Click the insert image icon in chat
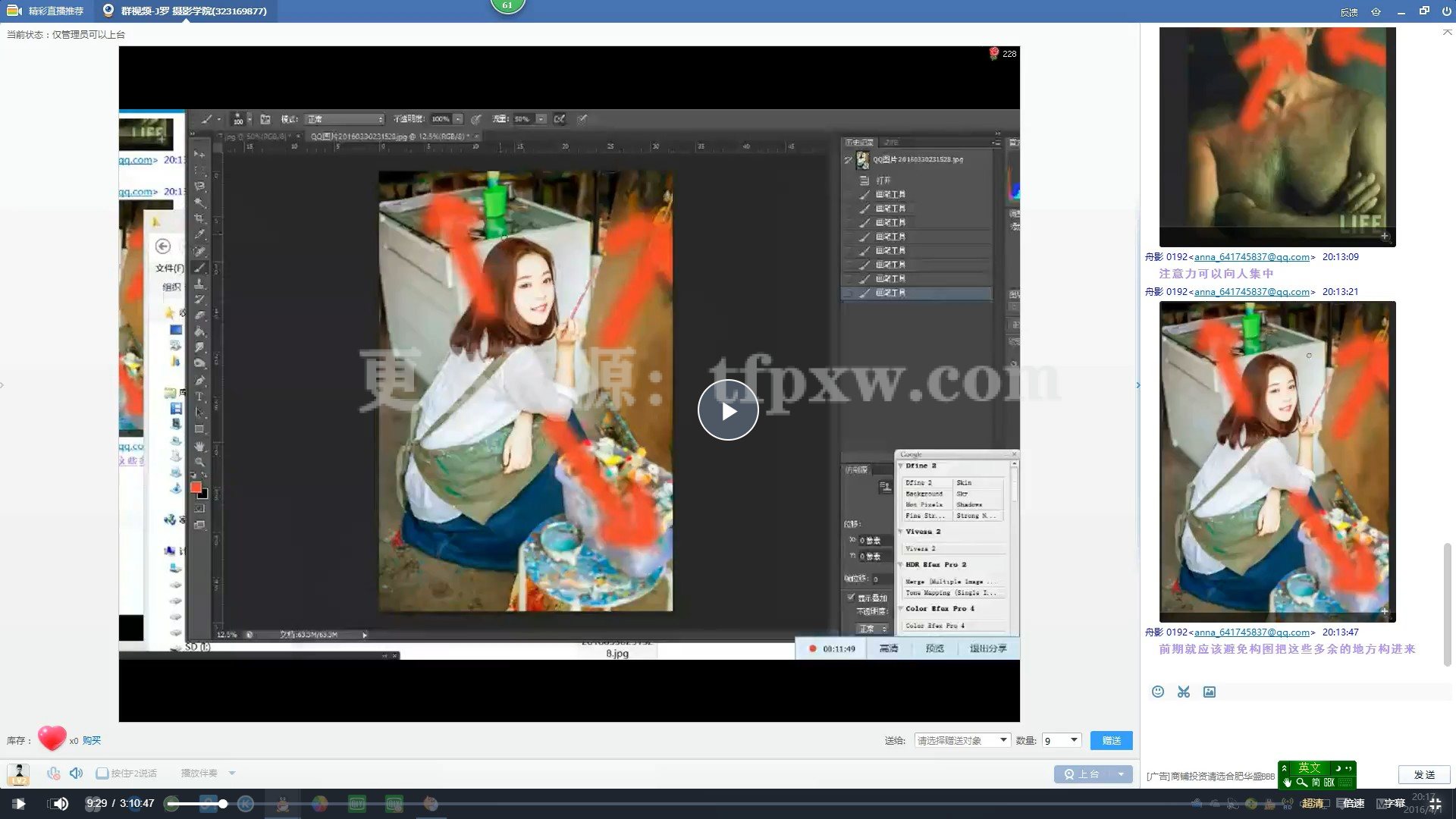The image size is (1456, 819). pos(1210,692)
